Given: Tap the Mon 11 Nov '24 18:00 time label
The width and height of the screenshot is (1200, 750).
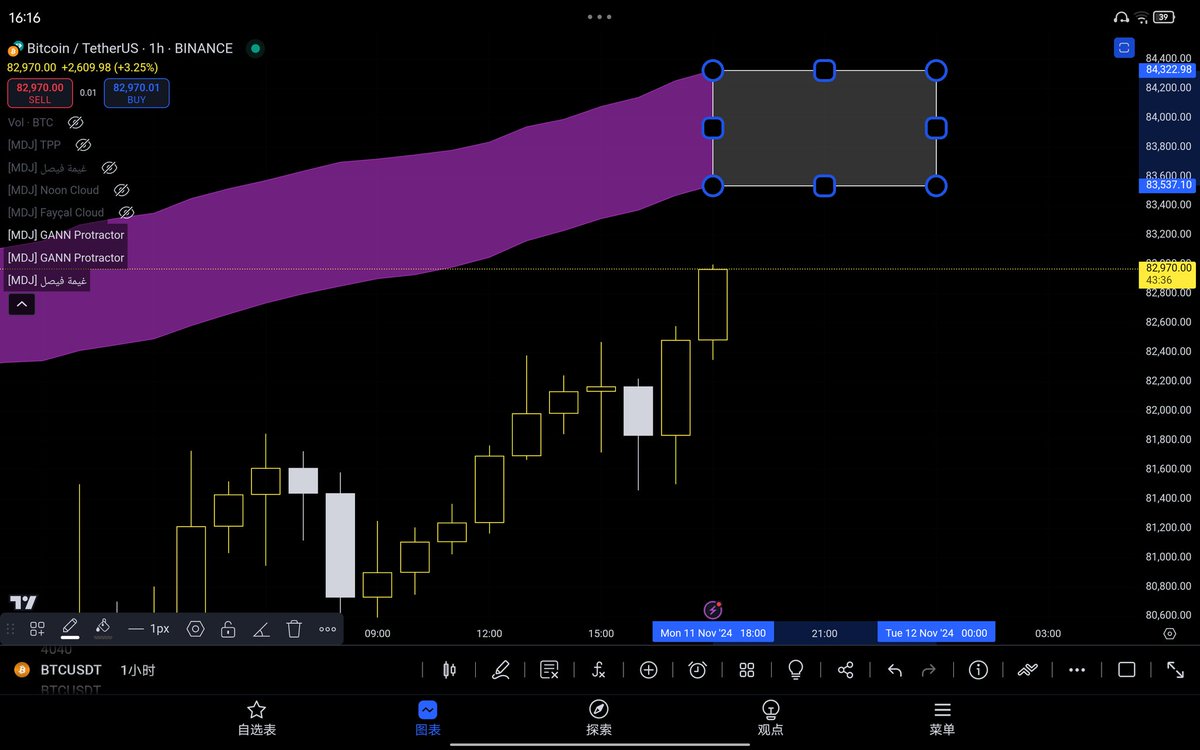Looking at the screenshot, I should [713, 633].
